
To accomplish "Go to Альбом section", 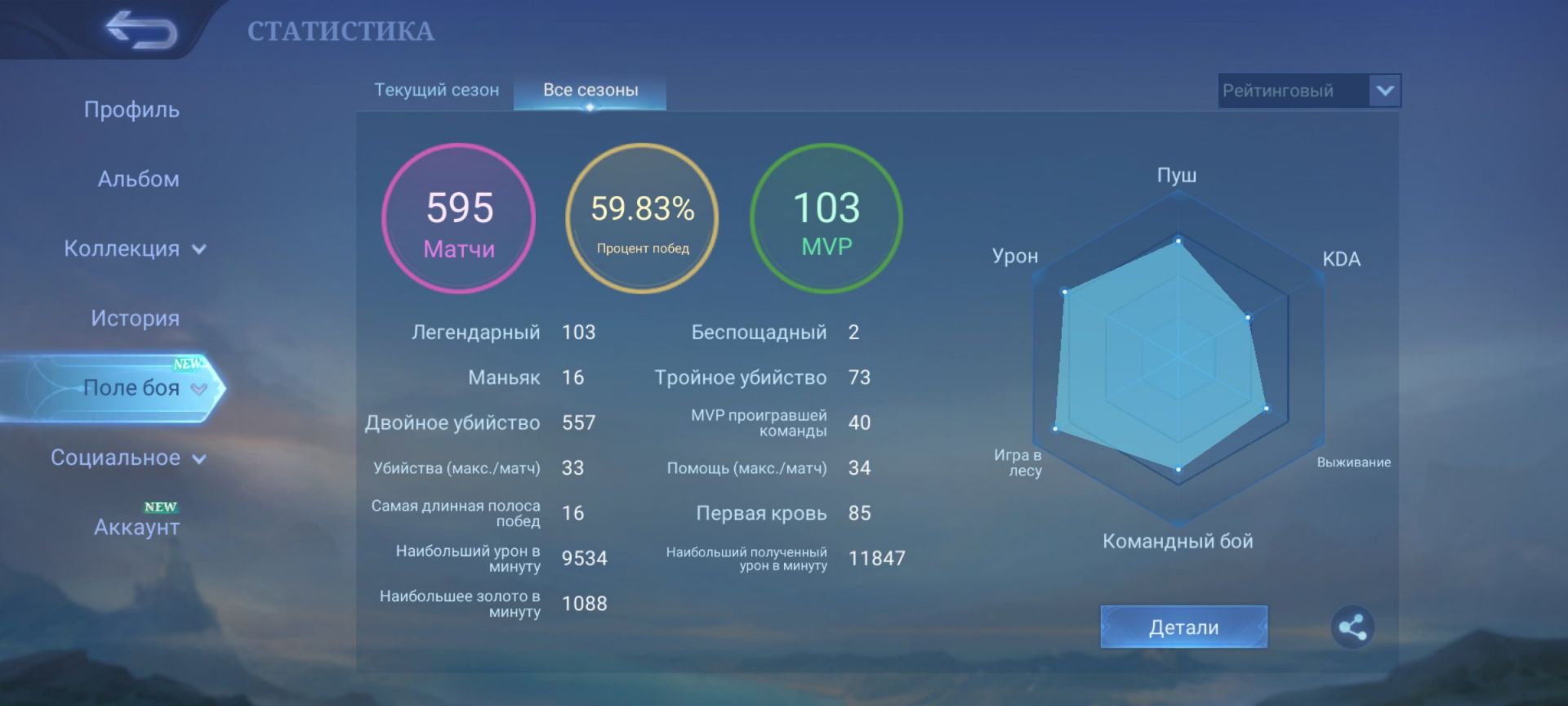I will [x=138, y=179].
